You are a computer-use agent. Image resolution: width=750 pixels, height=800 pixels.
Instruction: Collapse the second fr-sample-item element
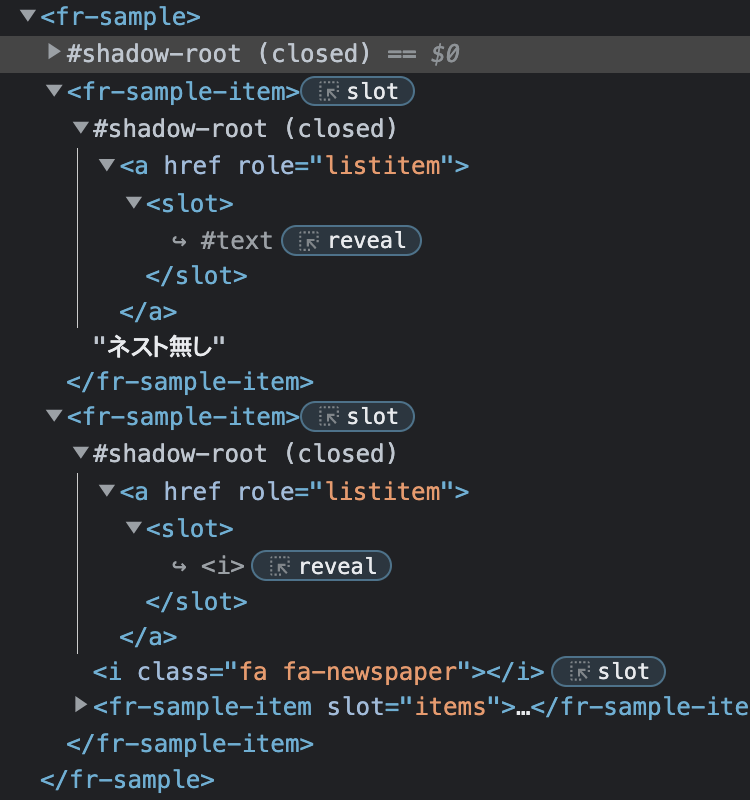[x=54, y=415]
